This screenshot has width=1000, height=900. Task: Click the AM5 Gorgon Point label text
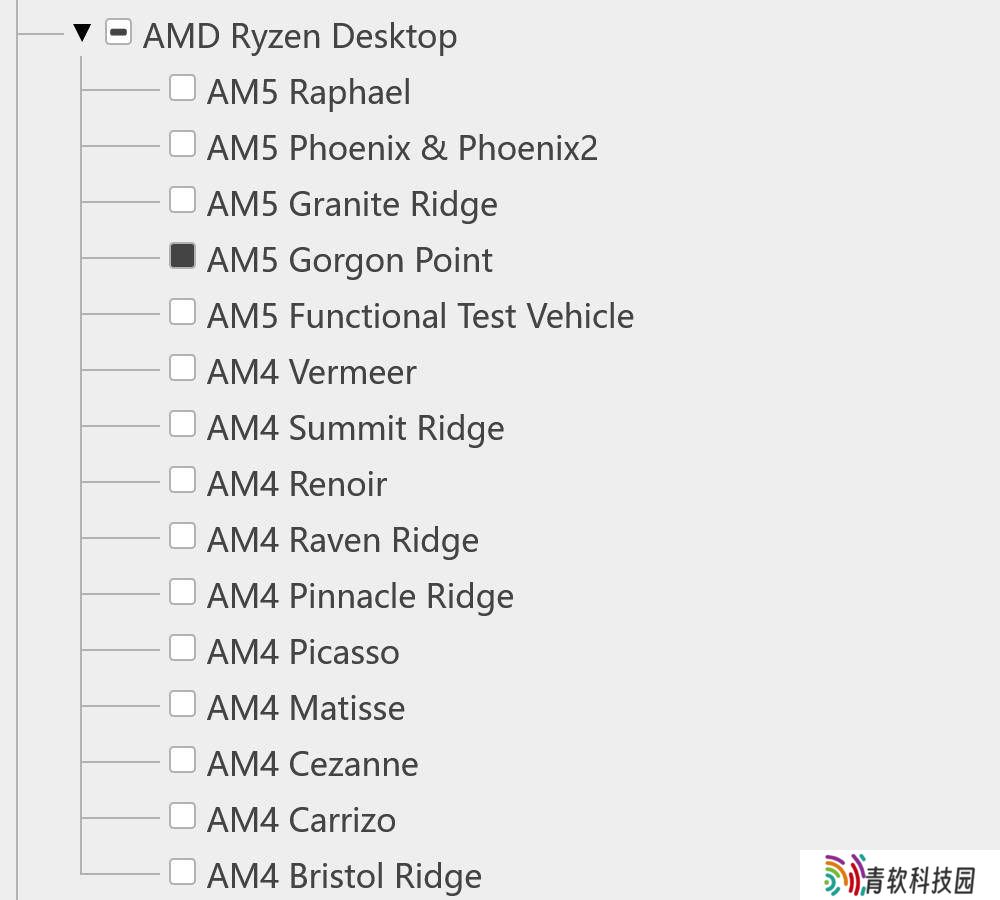point(350,261)
